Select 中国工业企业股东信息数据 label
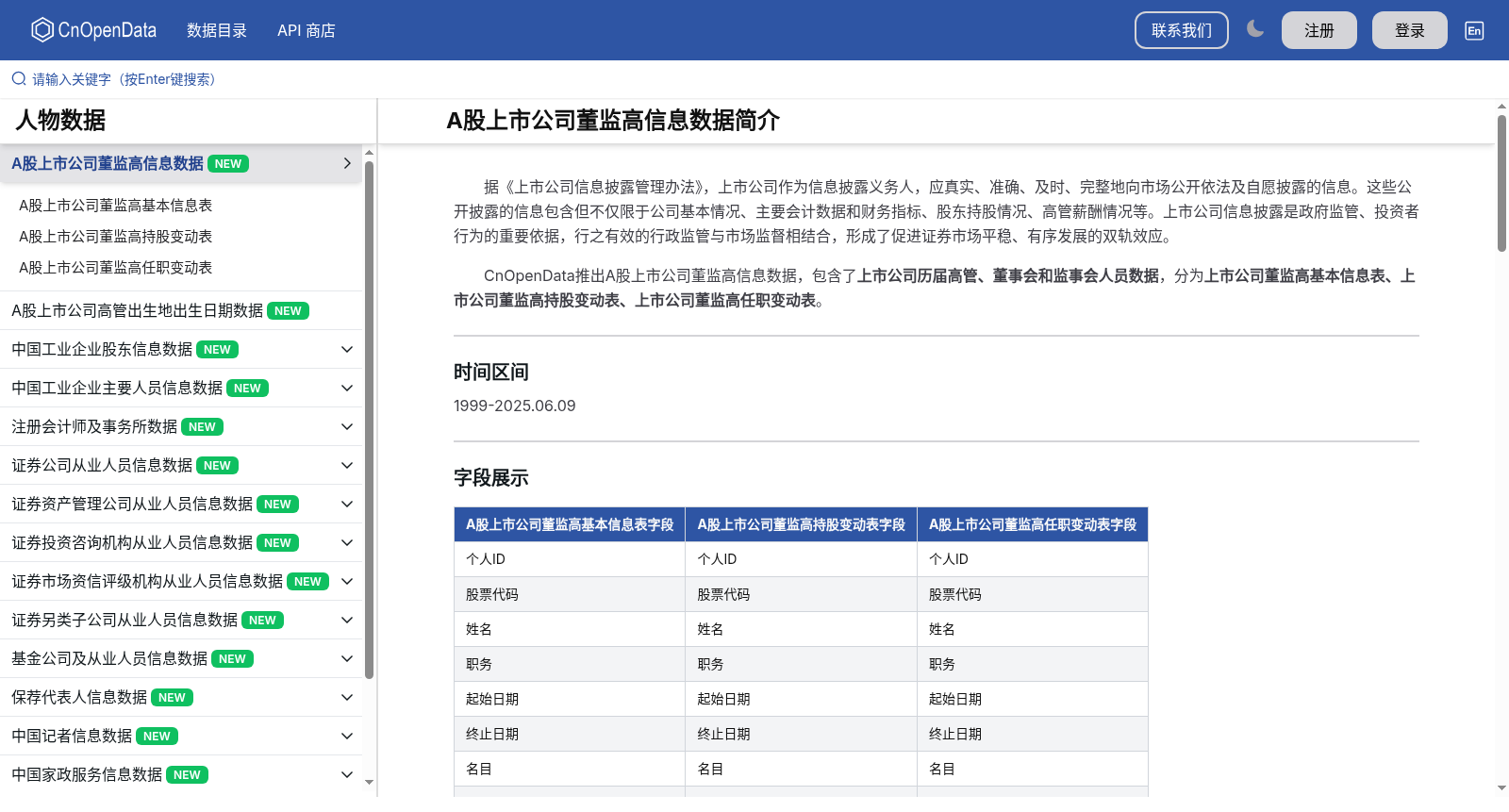 pyautogui.click(x=102, y=349)
